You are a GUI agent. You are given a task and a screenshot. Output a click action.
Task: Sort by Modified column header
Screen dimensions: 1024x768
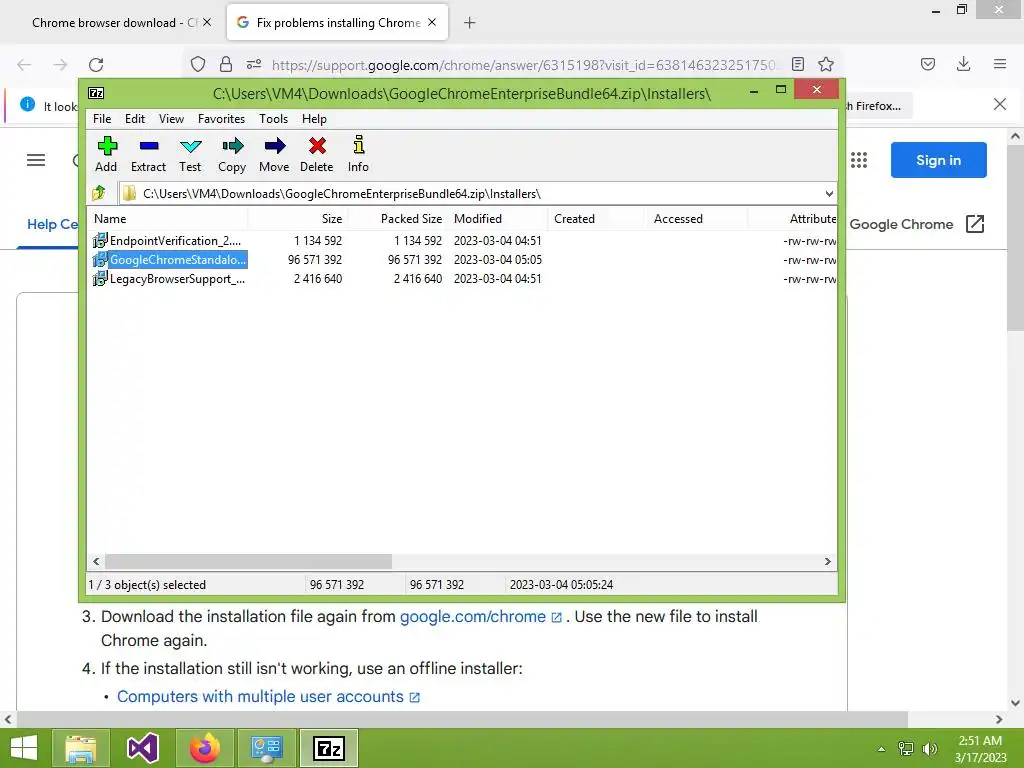[498, 219]
